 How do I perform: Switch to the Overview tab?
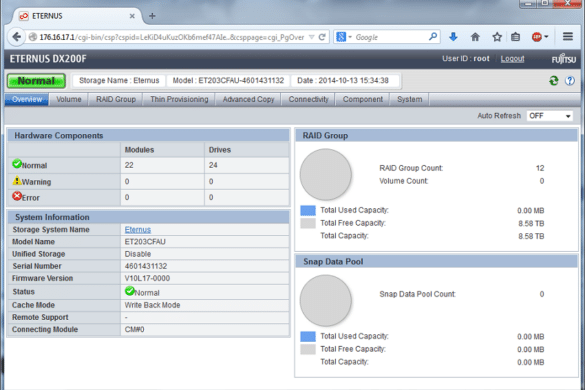[x=27, y=99]
